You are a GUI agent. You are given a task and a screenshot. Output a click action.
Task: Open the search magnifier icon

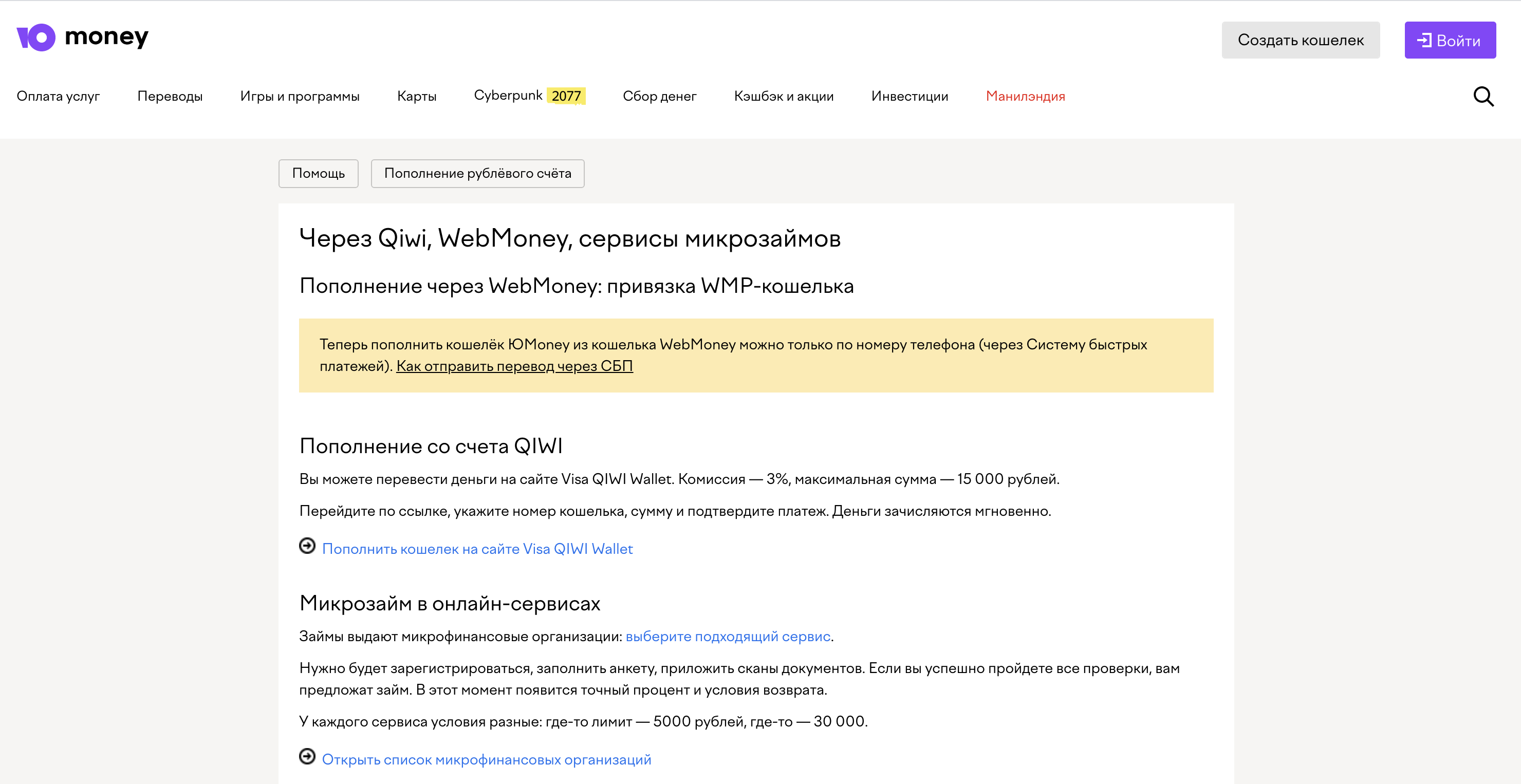coord(1483,96)
